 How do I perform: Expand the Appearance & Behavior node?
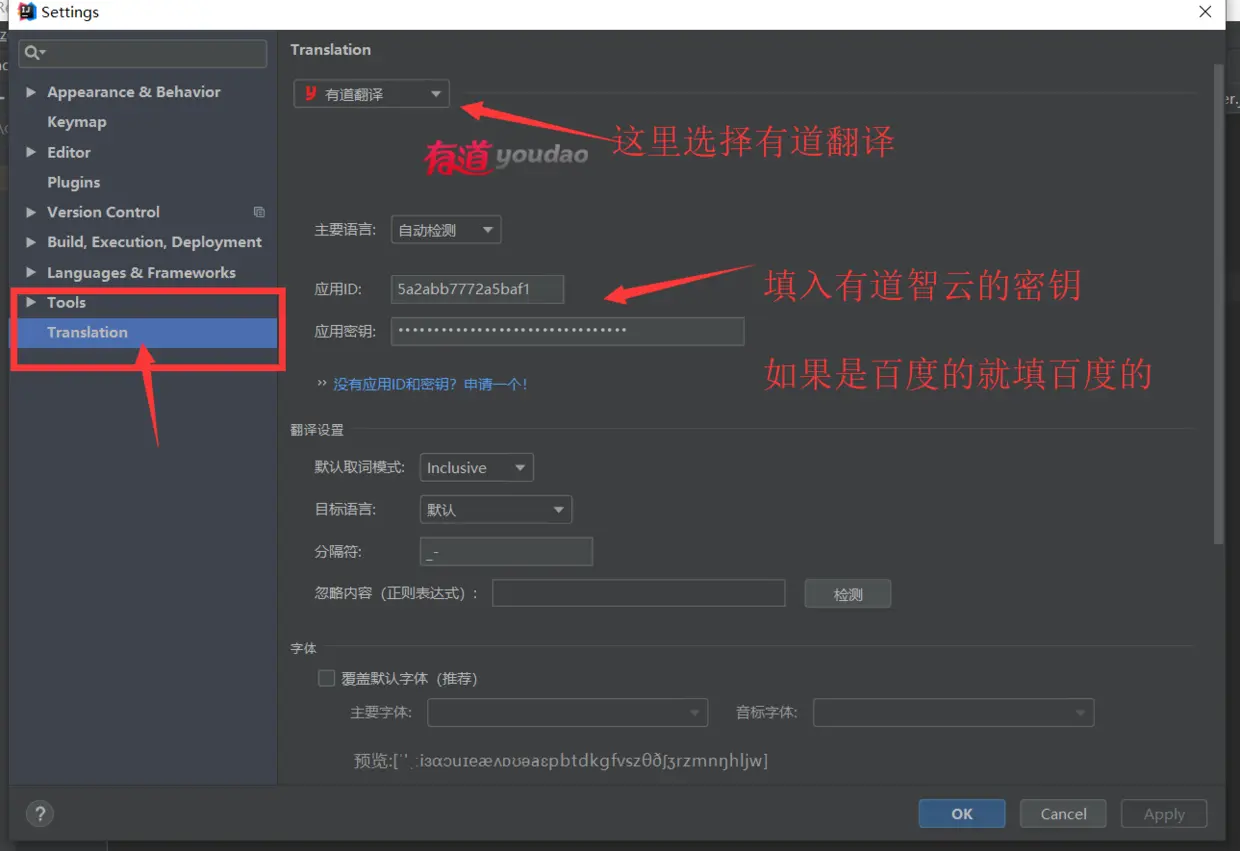click(31, 91)
